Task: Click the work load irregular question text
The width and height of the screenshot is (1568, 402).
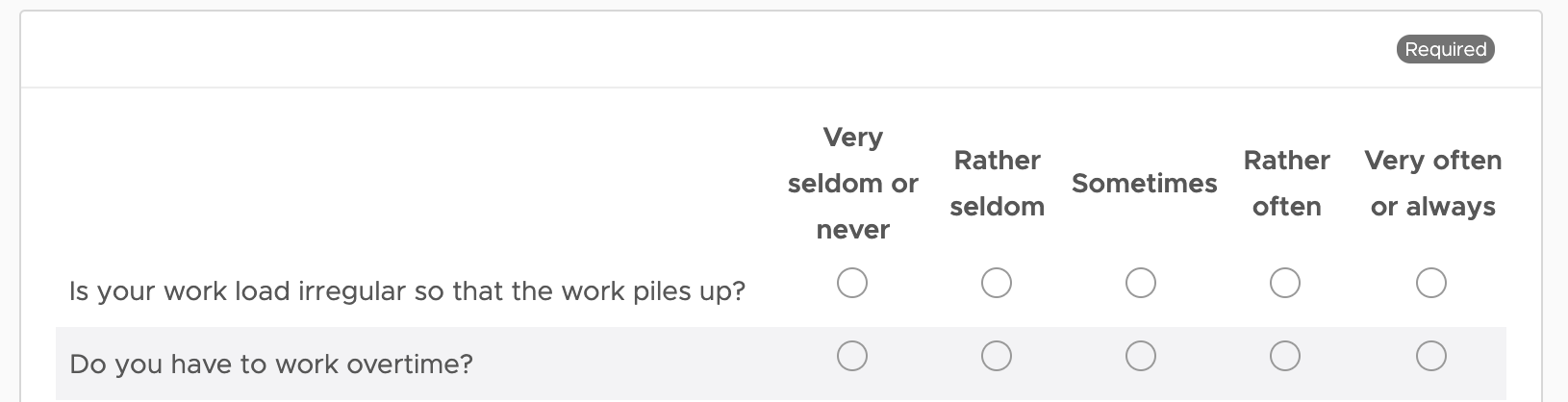Action: [x=407, y=290]
